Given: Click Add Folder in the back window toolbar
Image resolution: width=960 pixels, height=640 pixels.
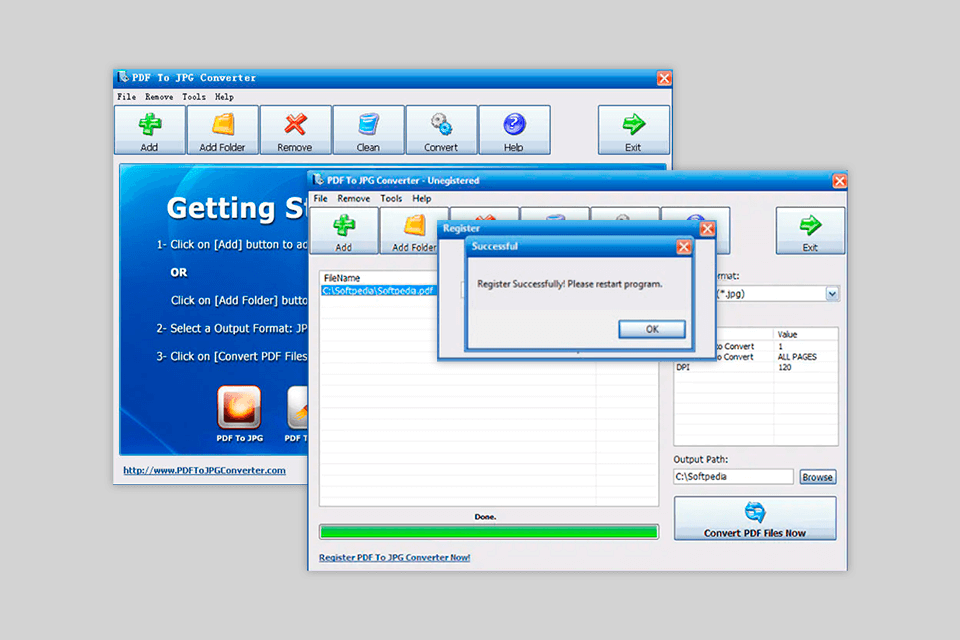Looking at the screenshot, I should (x=222, y=125).
